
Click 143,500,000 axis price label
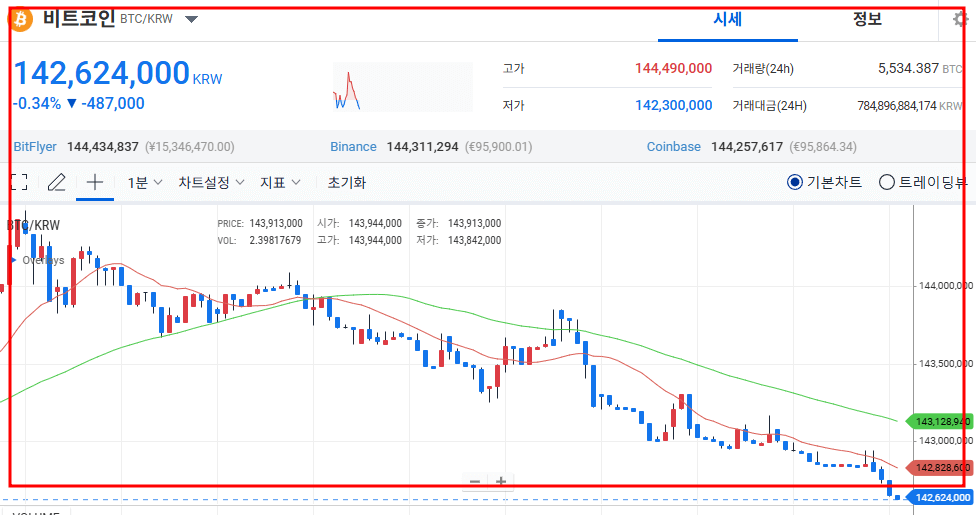pyautogui.click(x=946, y=364)
